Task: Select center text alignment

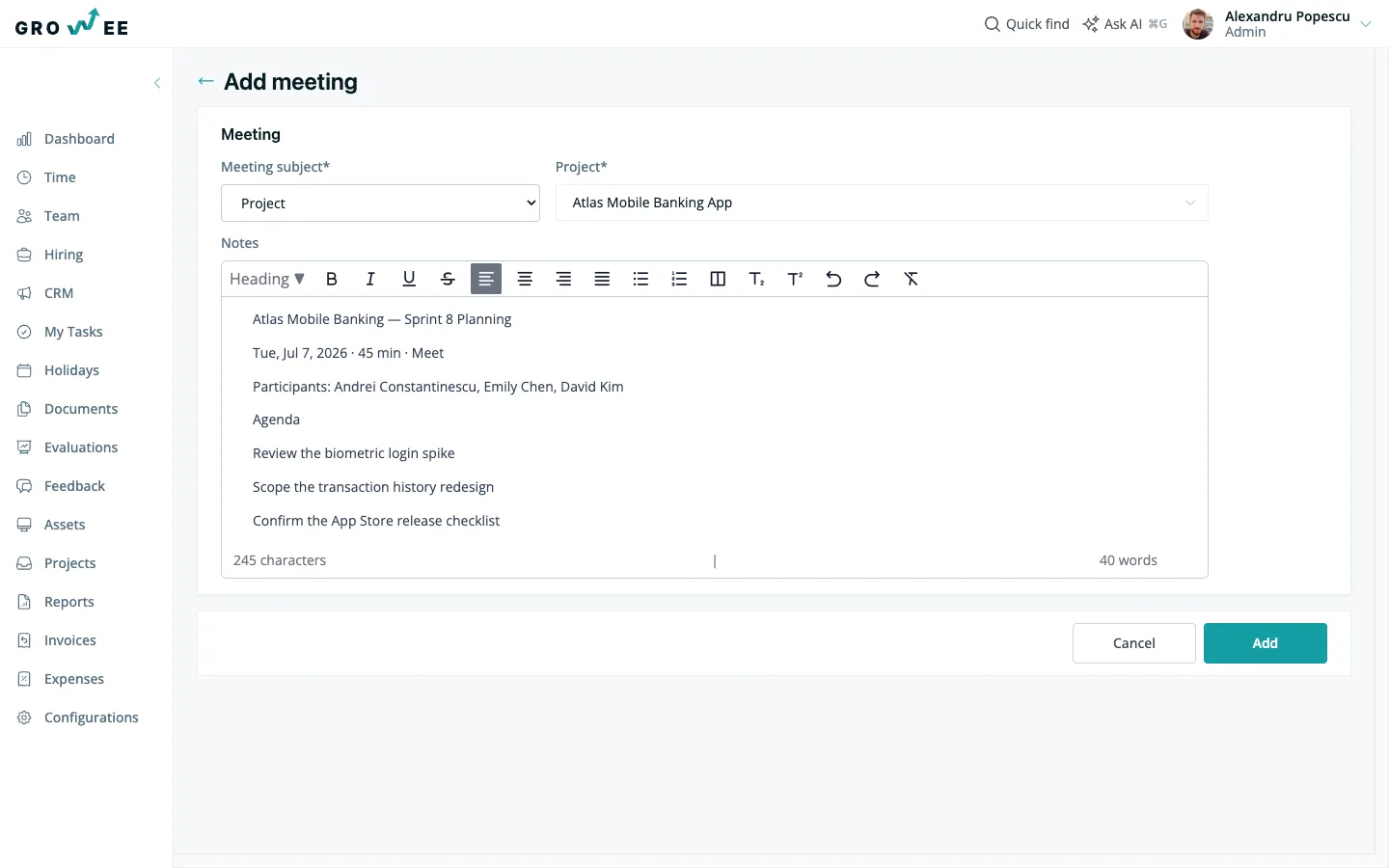Action: 525,279
